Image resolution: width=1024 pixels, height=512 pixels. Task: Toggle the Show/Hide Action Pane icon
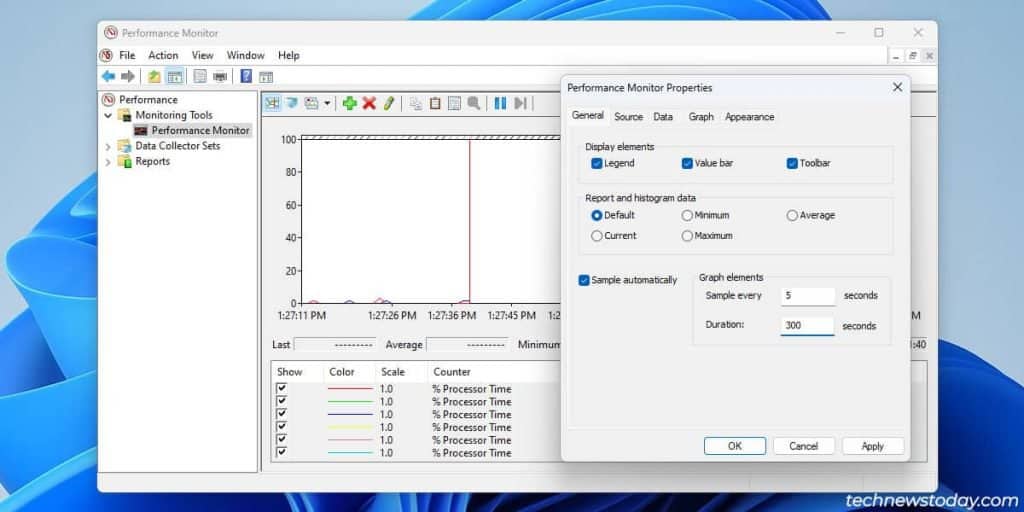click(x=266, y=77)
